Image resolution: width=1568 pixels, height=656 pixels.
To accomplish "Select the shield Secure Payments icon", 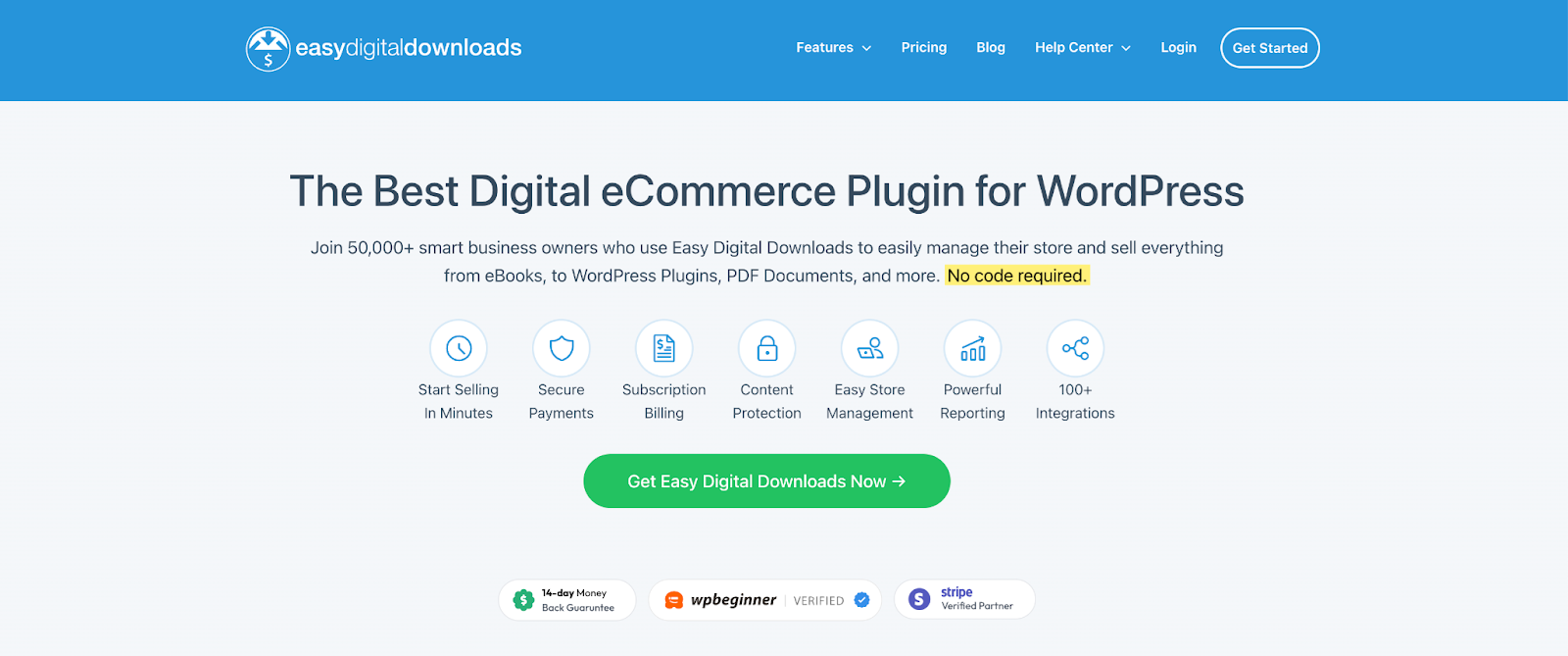I will (562, 348).
